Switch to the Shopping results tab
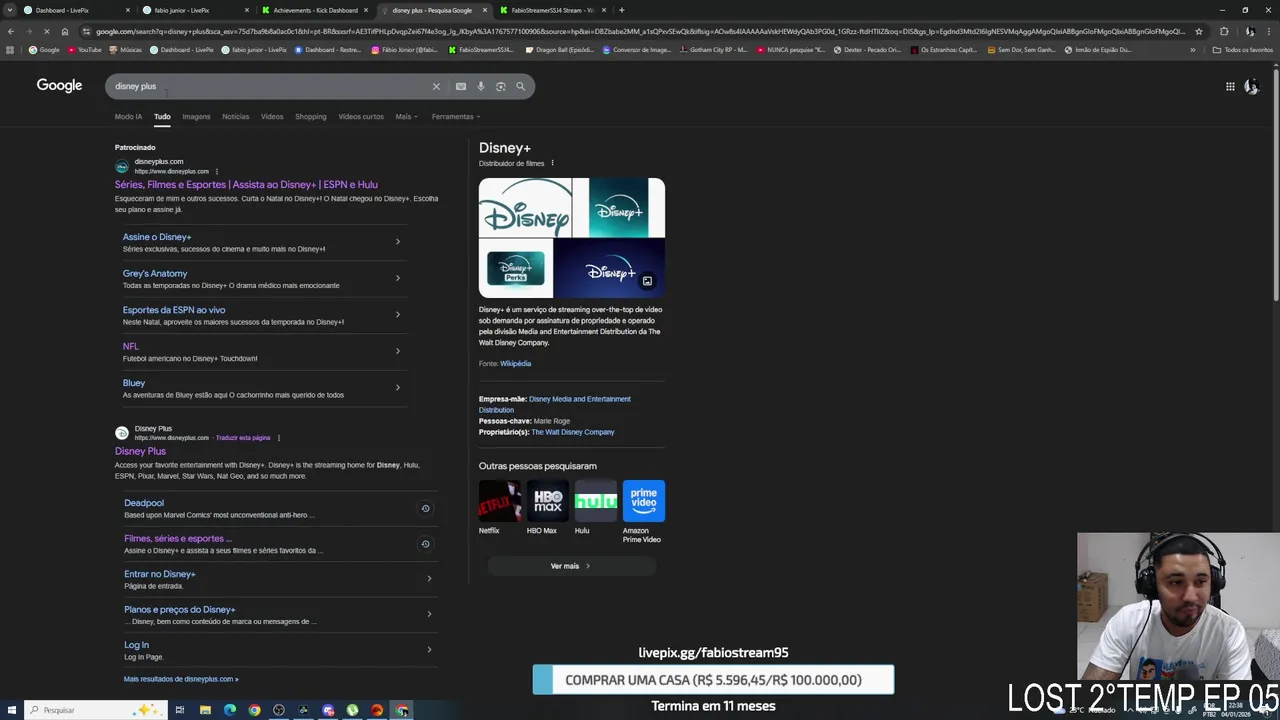The height and width of the screenshot is (720, 1280). tap(310, 116)
